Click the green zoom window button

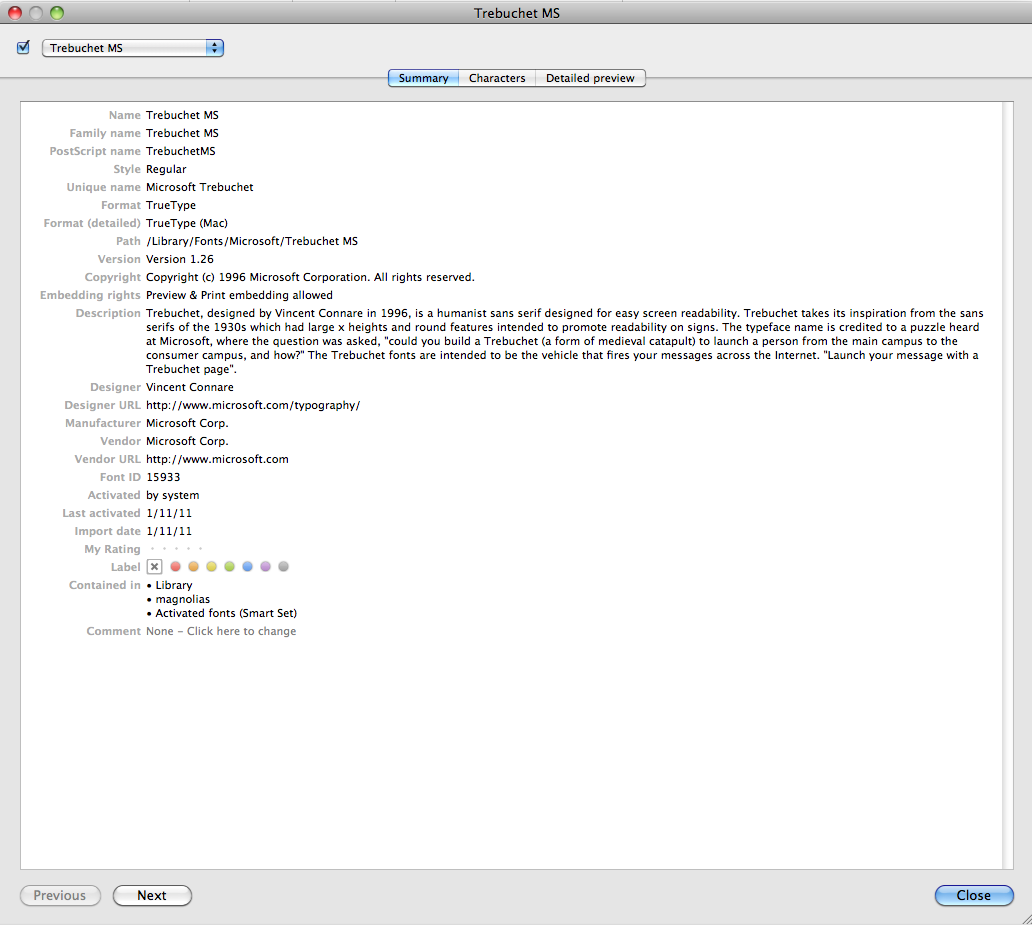(57, 13)
